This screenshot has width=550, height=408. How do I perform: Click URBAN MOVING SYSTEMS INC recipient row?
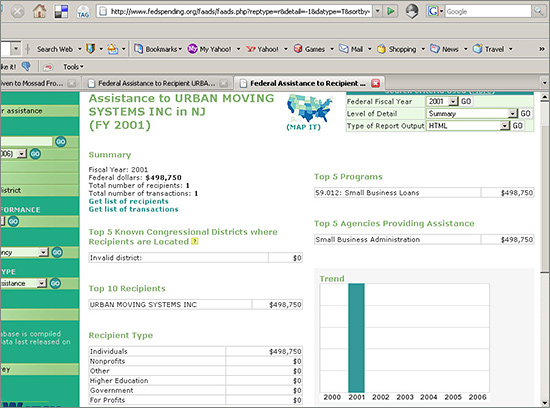coord(195,305)
